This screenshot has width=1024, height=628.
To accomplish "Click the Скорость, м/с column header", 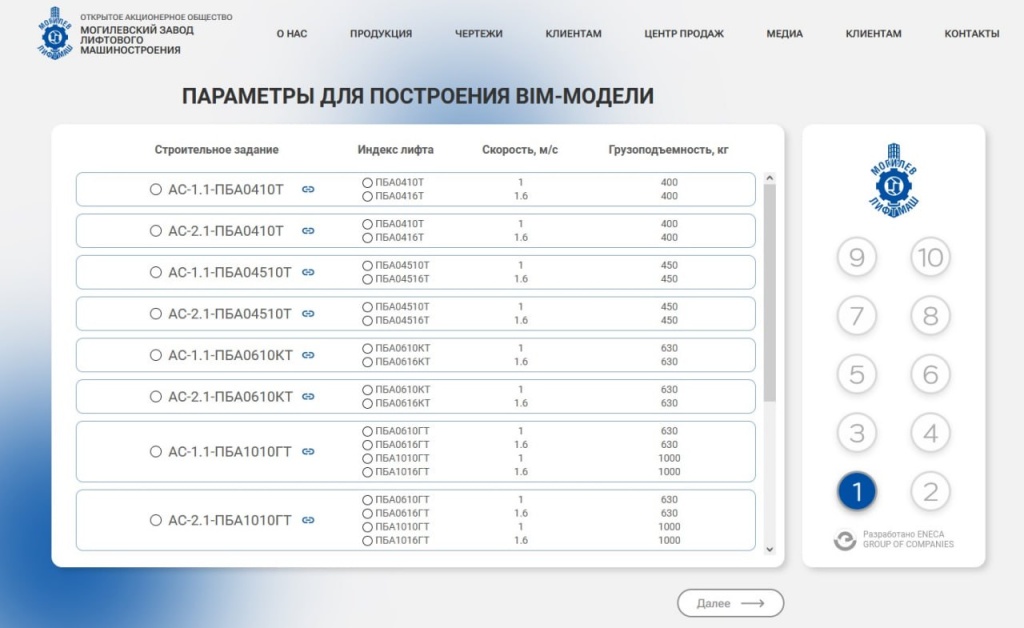I will (x=520, y=149).
